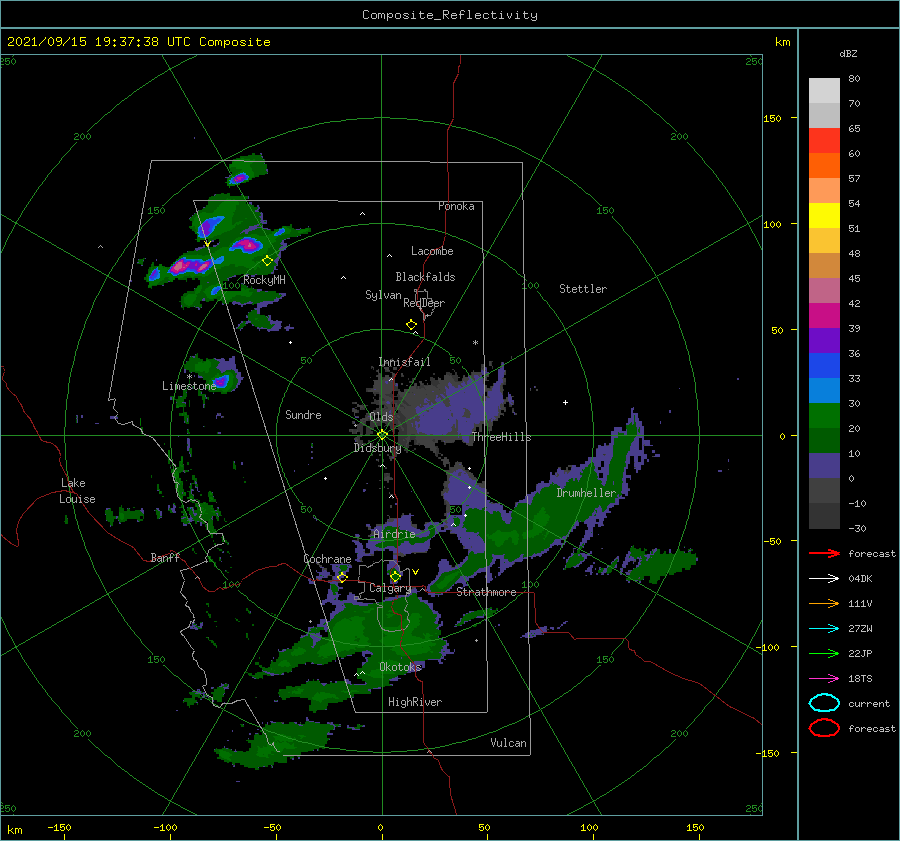Viewport: 900px width, 841px height.
Task: Click the Sylvan label
Action: 383,295
